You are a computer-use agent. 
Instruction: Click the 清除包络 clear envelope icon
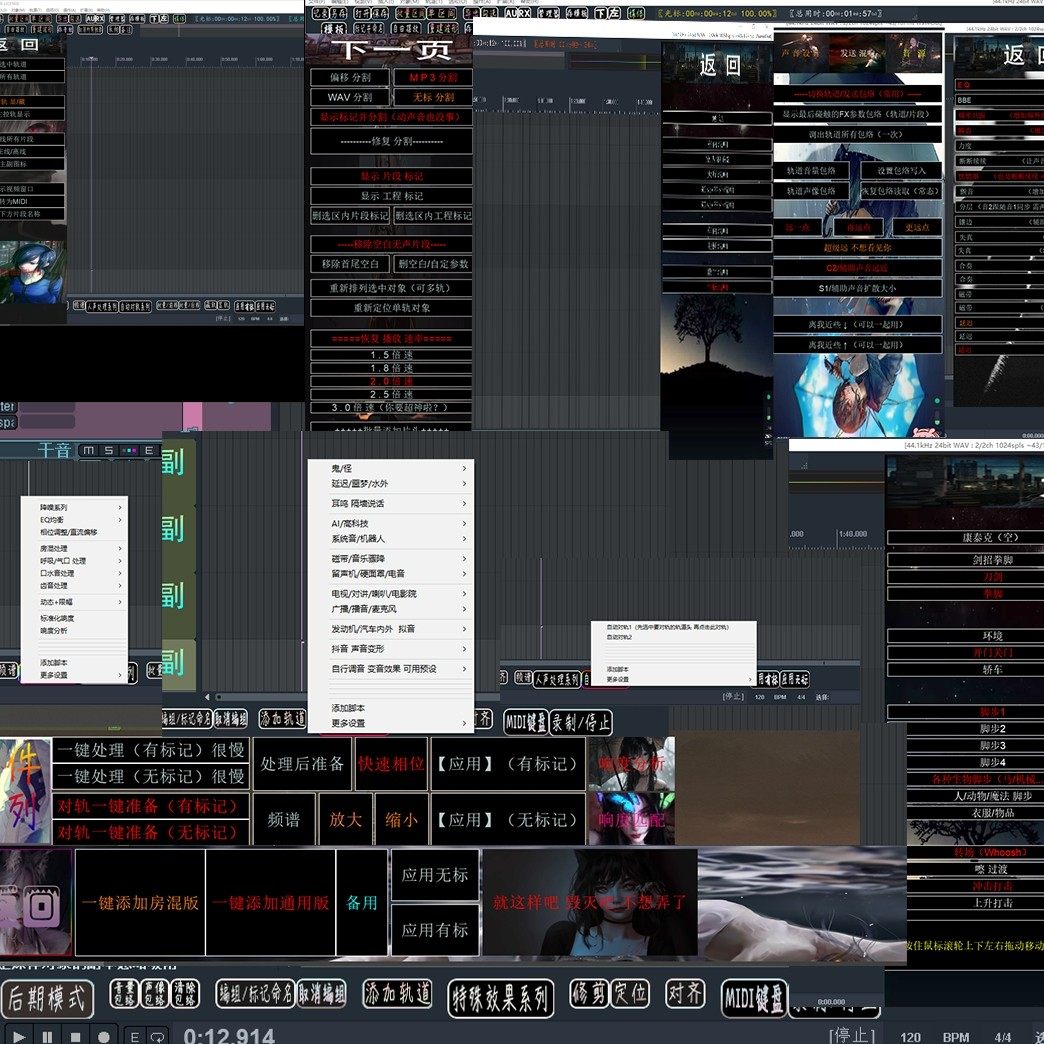pyautogui.click(x=185, y=993)
